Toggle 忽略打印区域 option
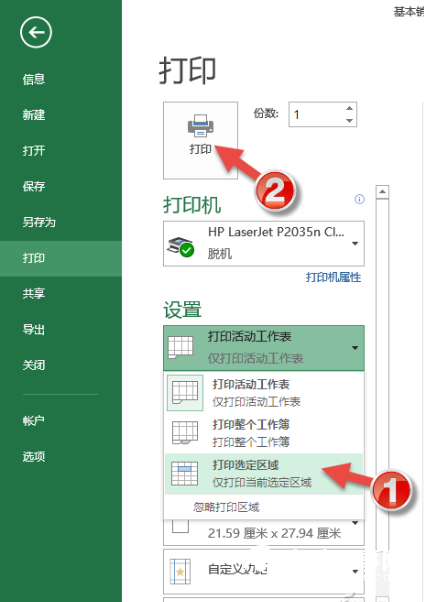Image resolution: width=424 pixels, height=602 pixels. (x=226, y=507)
